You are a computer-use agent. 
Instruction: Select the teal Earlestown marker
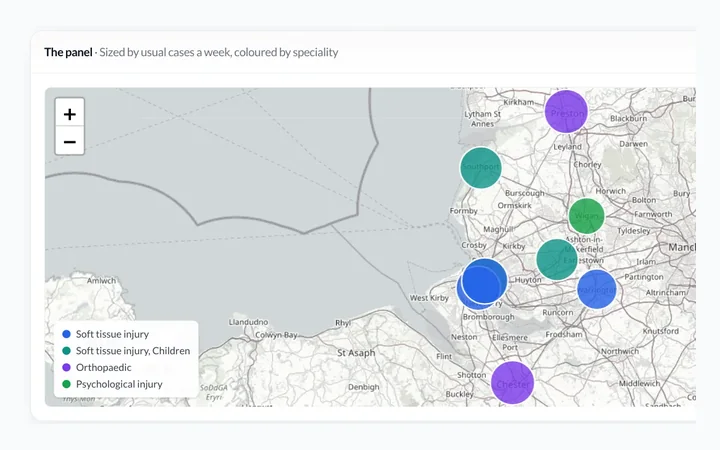tap(557, 259)
